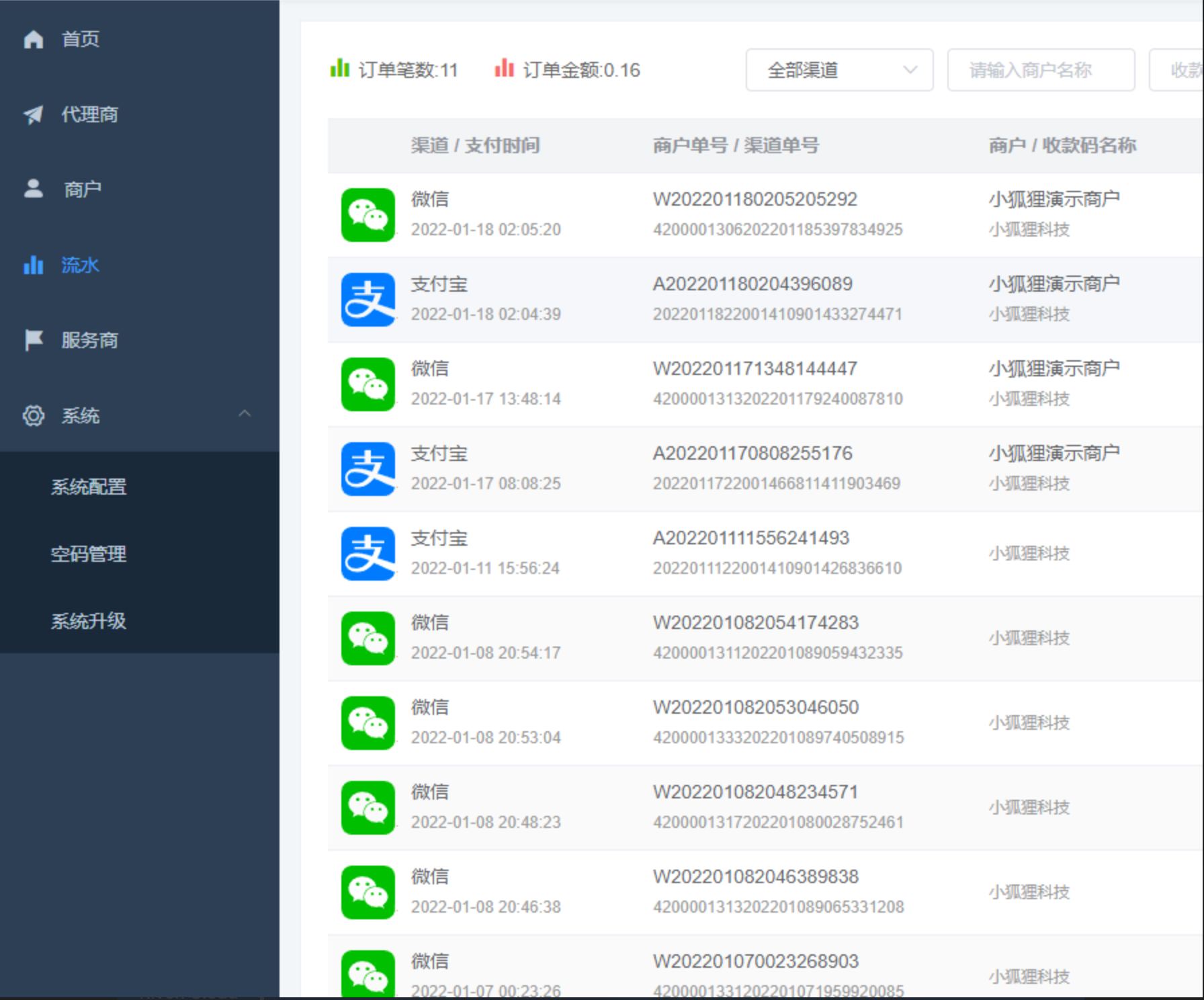The width and height of the screenshot is (1204, 1000).
Task: Click the WeChat icon of order W202201070023268903
Action: tap(368, 974)
